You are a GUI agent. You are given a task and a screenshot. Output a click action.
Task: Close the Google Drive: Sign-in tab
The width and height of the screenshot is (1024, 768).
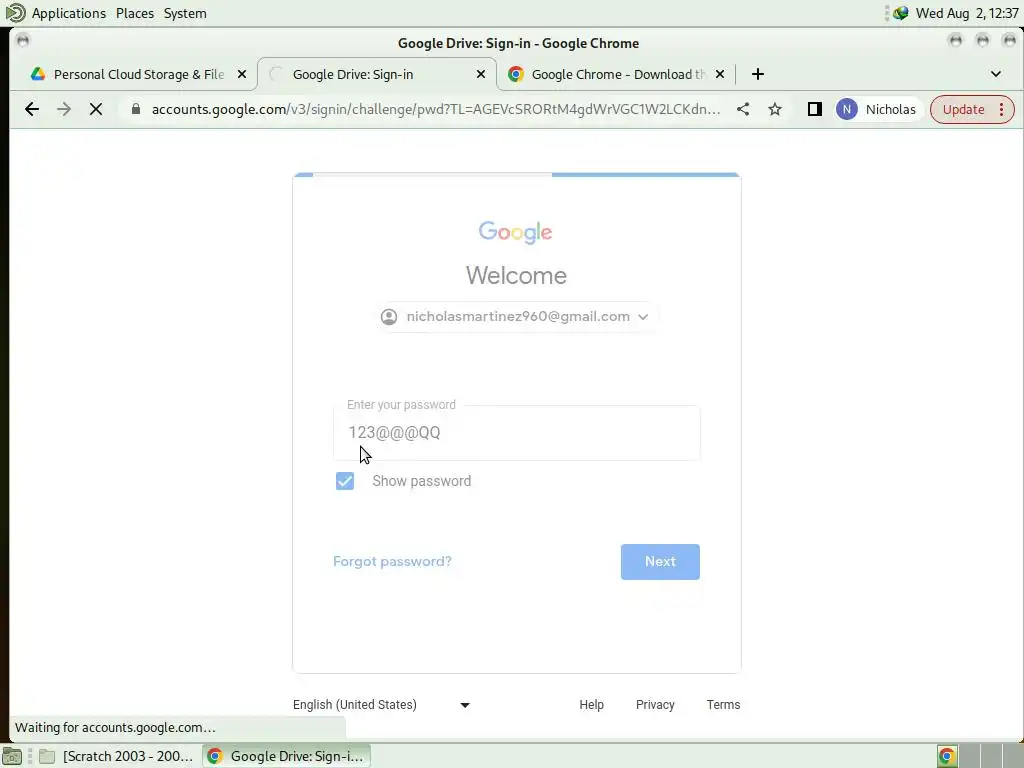click(x=481, y=74)
